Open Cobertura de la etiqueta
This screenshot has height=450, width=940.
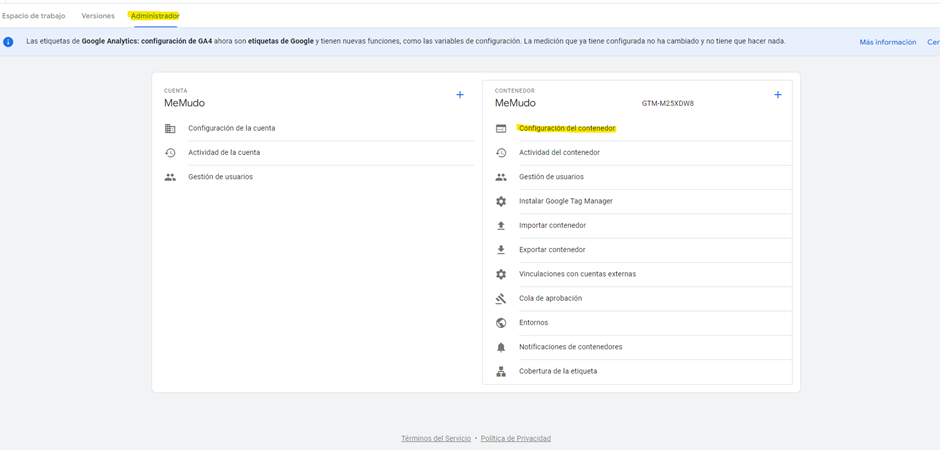(558, 371)
